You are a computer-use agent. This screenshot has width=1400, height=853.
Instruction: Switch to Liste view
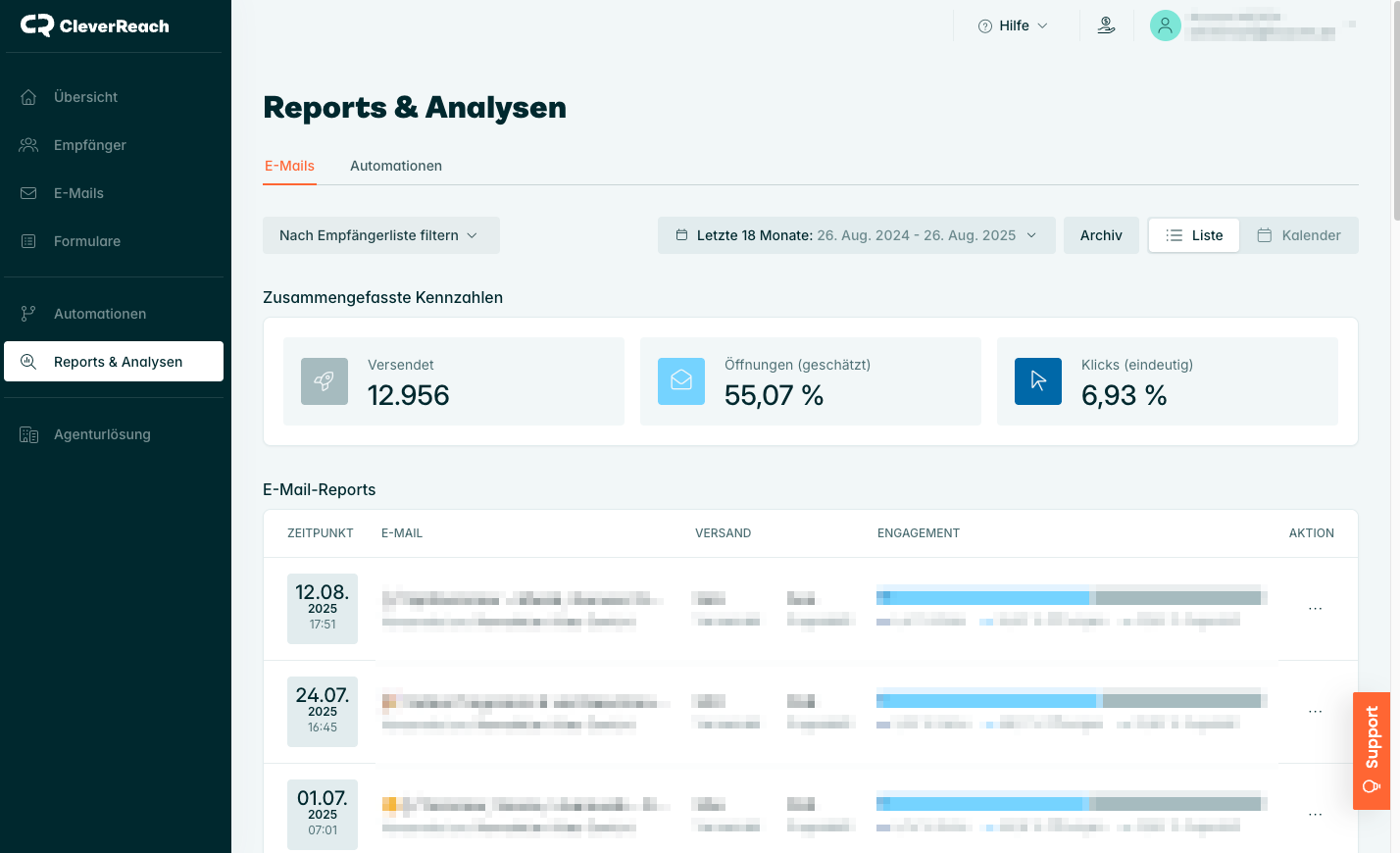tap(1194, 235)
